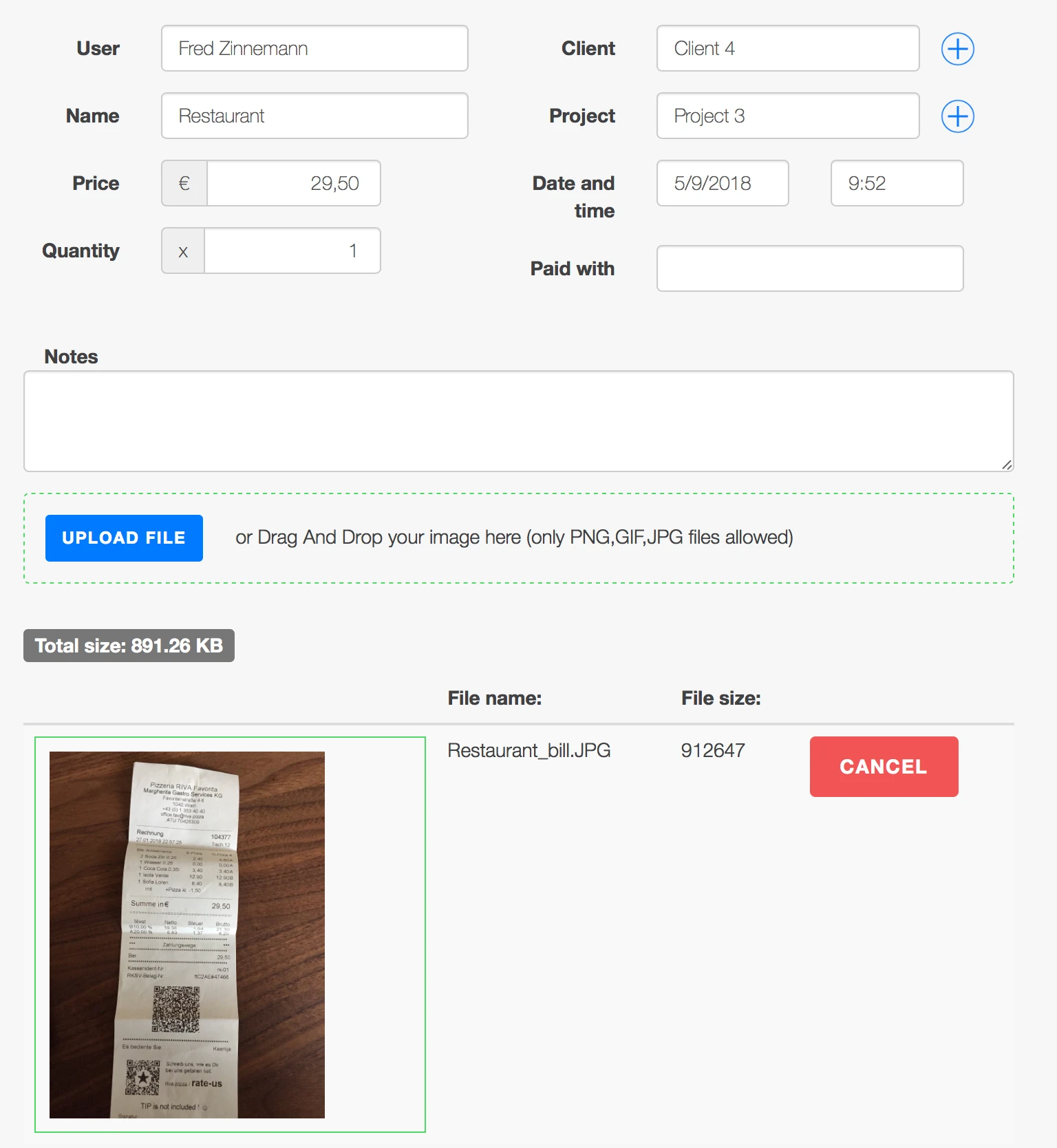This screenshot has height=1148, width=1057.
Task: Click the Restaurant_bill.JPG file name
Action: [528, 750]
